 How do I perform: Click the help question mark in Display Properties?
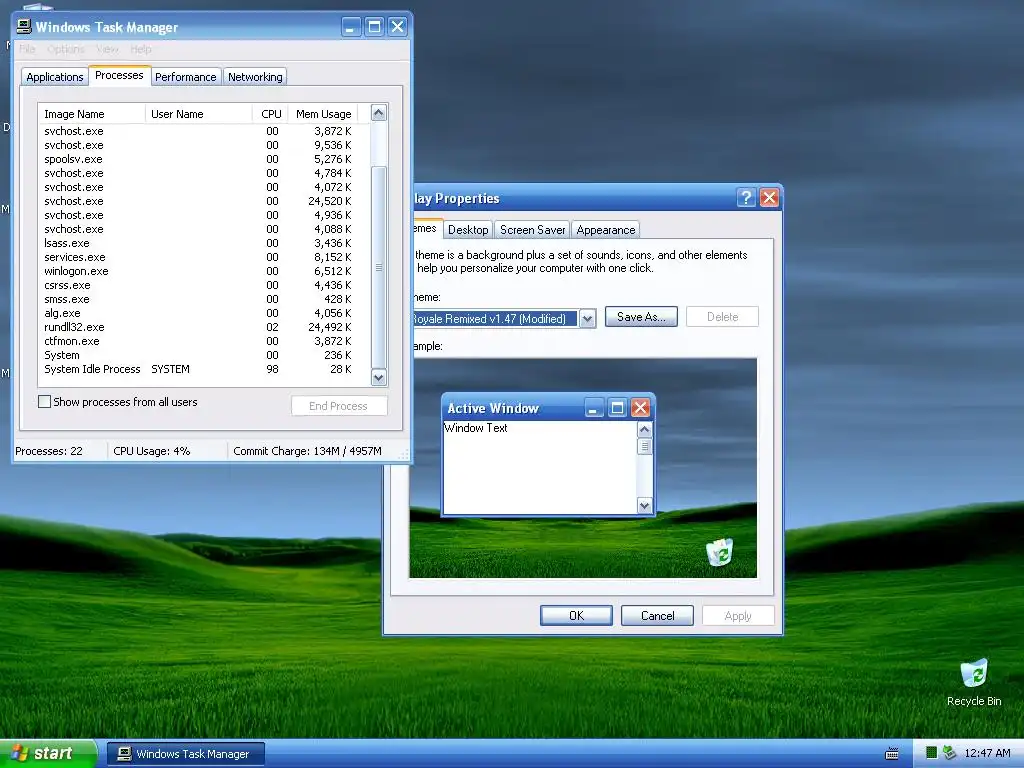coord(746,197)
